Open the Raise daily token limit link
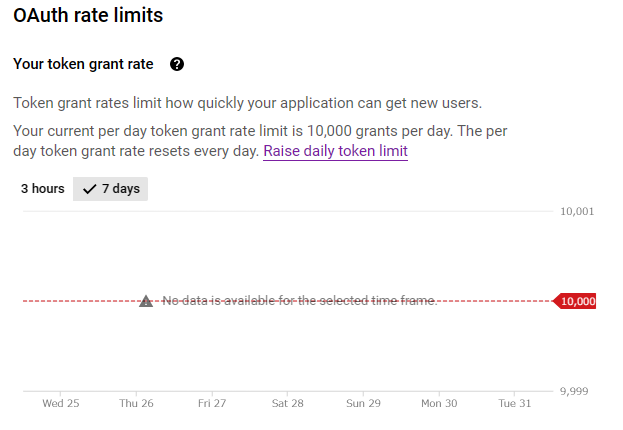This screenshot has height=430, width=623. 335,151
